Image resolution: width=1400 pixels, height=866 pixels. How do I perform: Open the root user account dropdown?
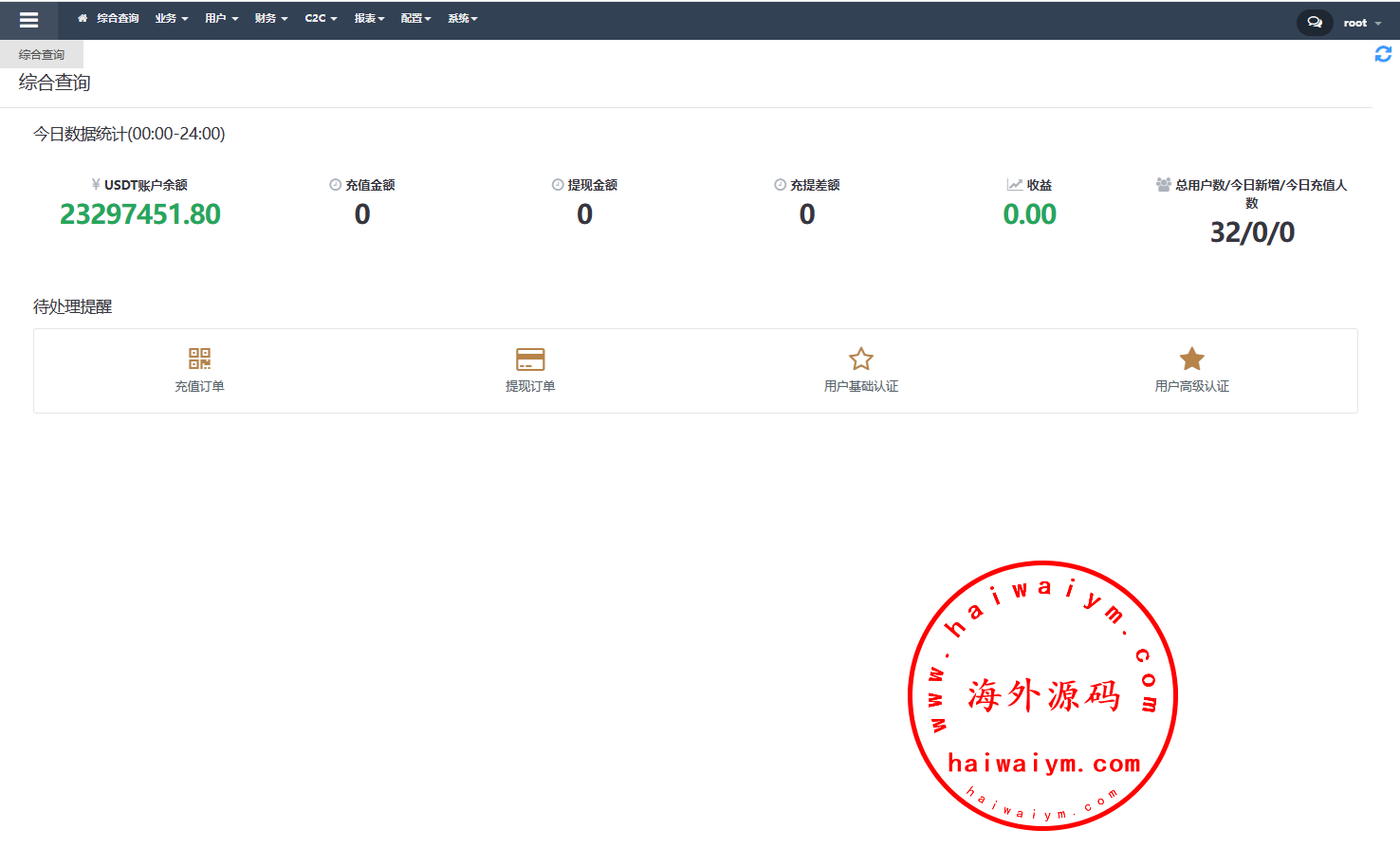(1361, 23)
